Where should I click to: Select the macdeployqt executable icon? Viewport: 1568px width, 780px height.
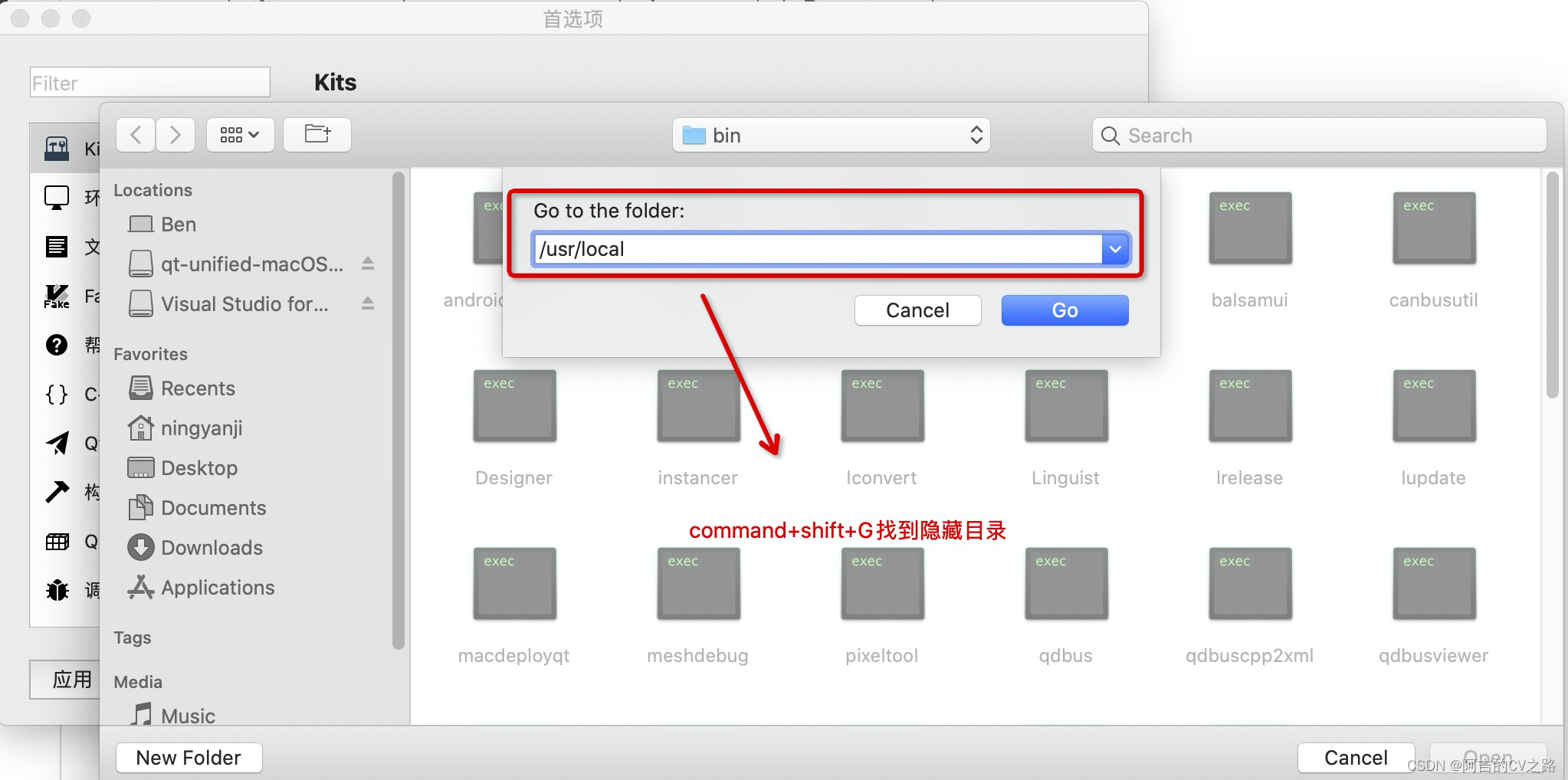point(514,584)
